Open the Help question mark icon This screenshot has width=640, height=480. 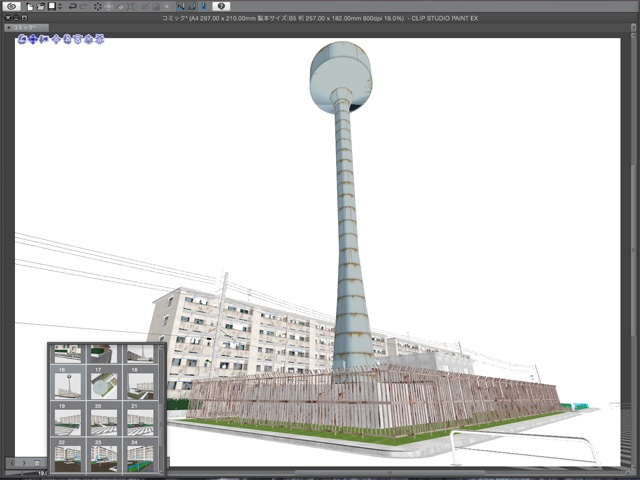[x=221, y=7]
